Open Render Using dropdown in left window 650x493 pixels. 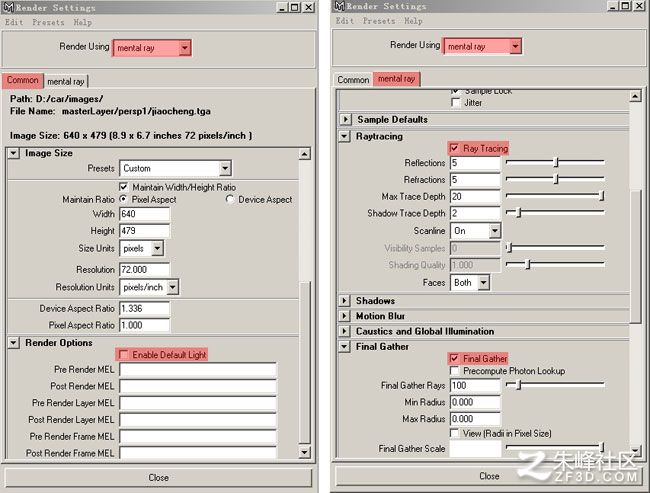pyautogui.click(x=152, y=48)
